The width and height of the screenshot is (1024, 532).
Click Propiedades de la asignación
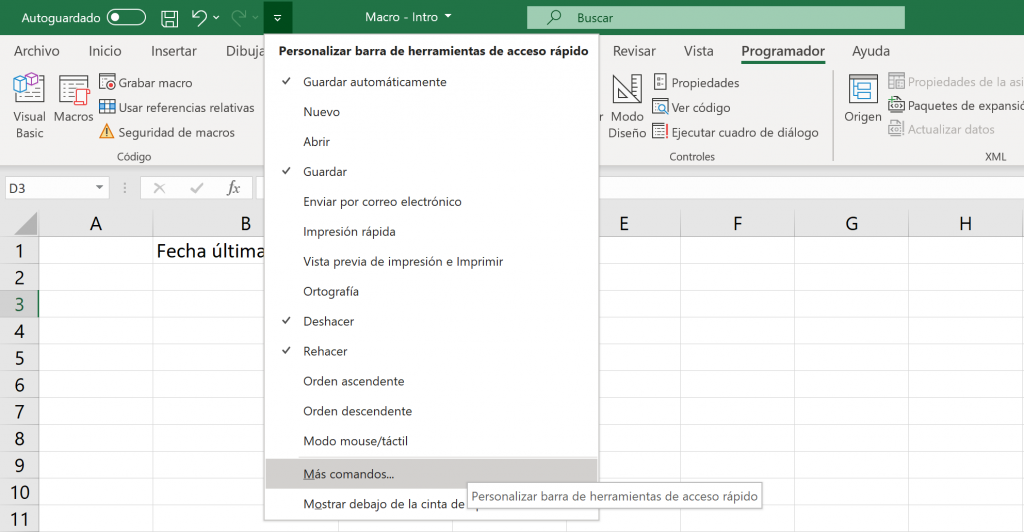[956, 82]
